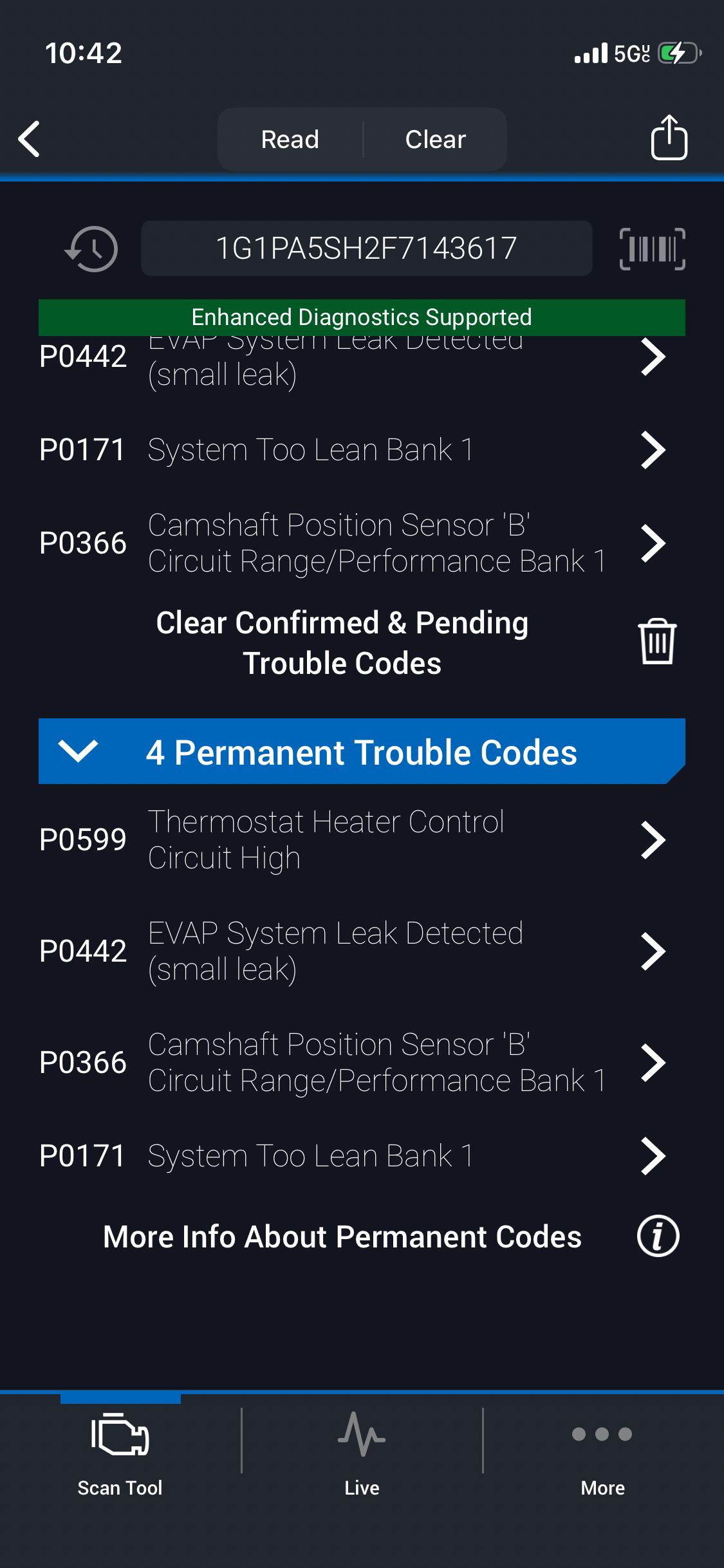Open the share icon
This screenshot has width=724, height=1568.
(x=669, y=138)
